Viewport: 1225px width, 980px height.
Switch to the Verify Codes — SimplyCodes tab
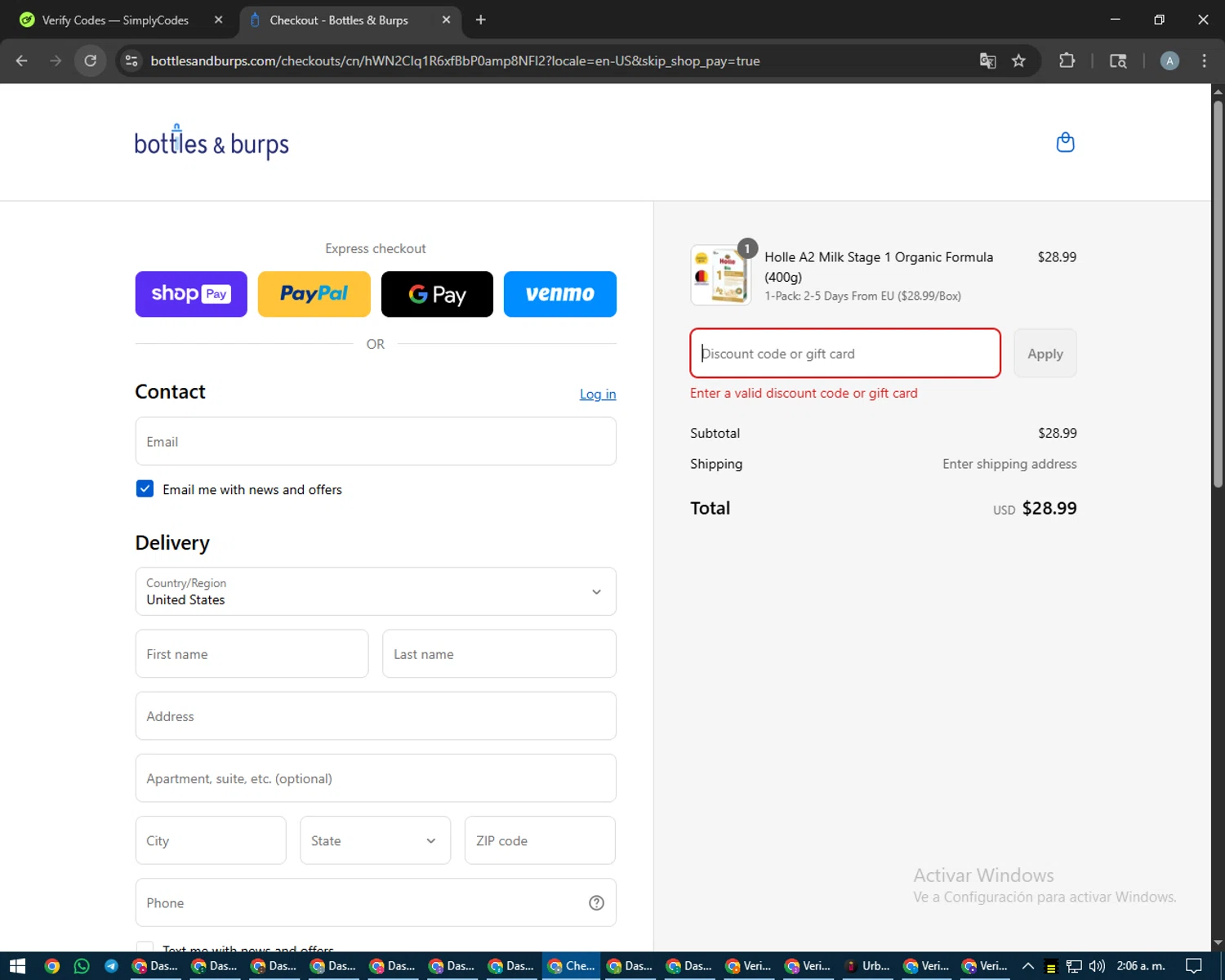point(114,20)
